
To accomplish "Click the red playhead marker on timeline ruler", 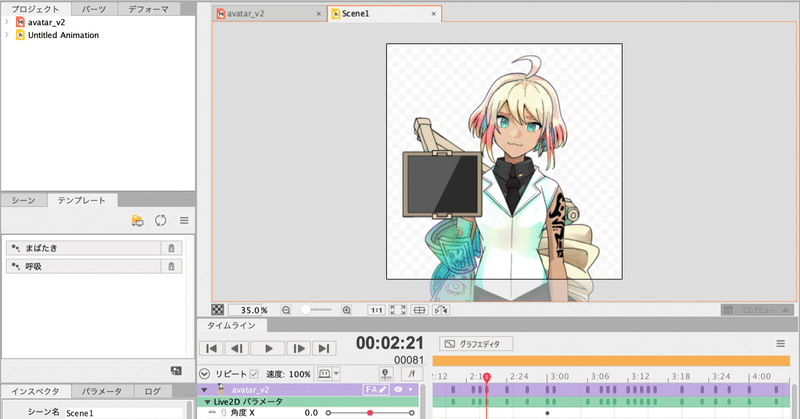I will [487, 377].
